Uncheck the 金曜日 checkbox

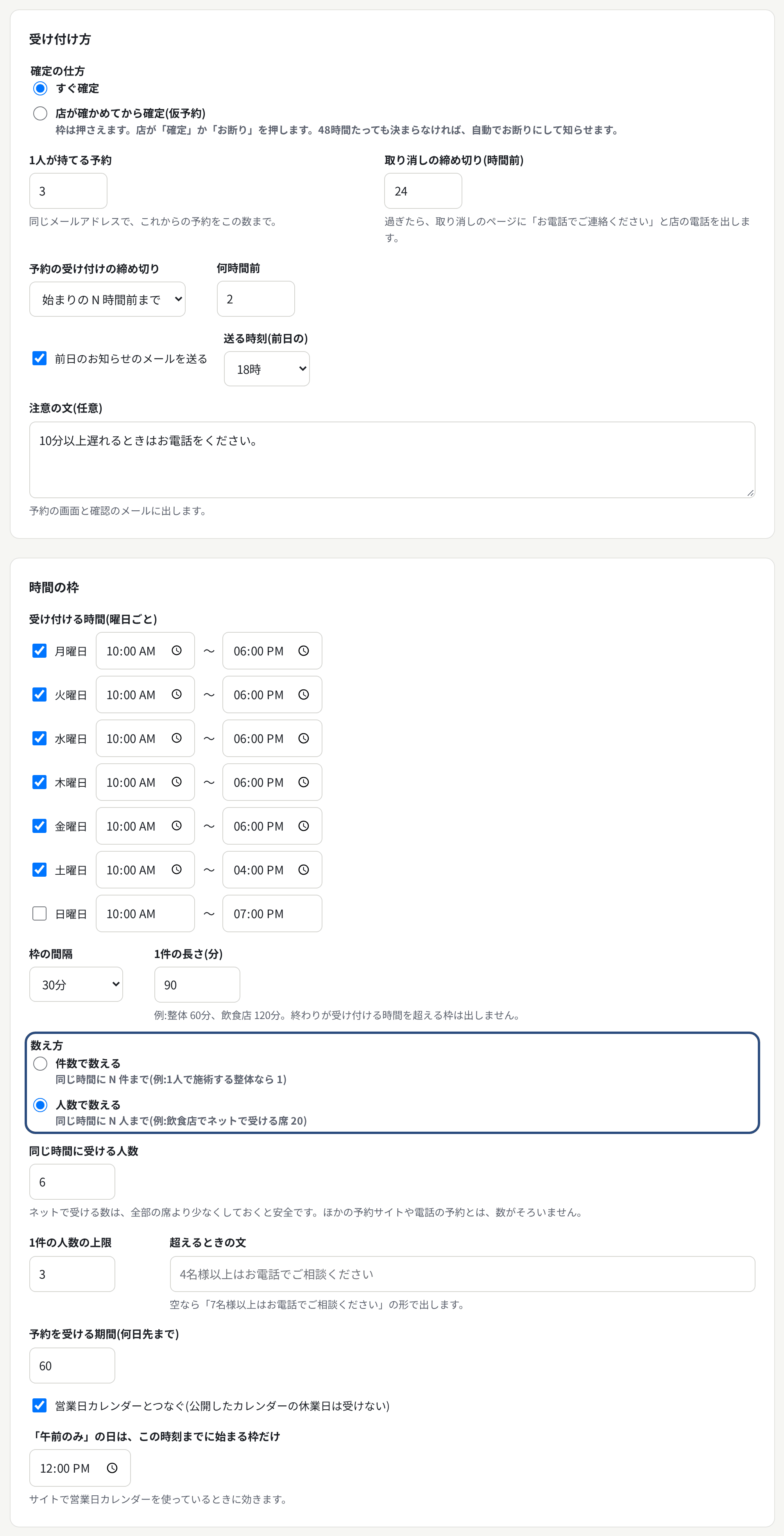[x=39, y=826]
